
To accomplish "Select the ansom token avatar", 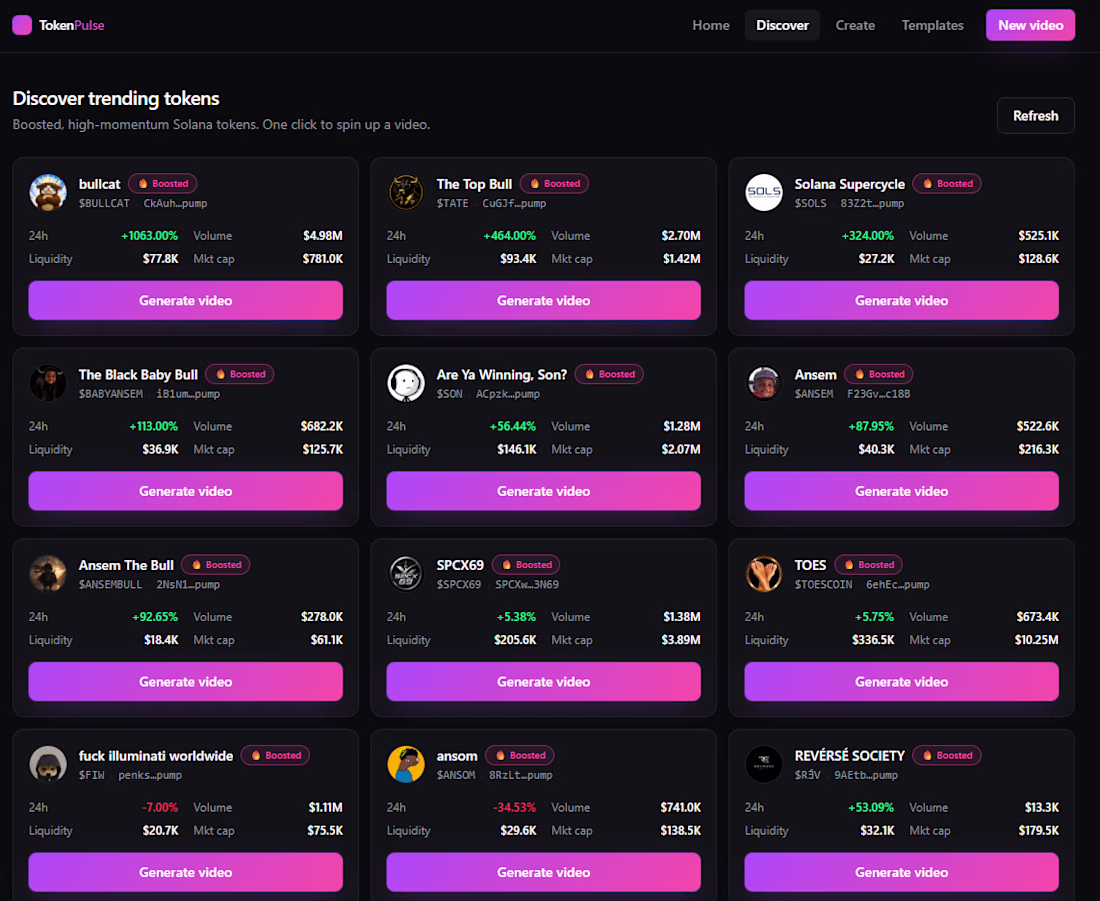I will pos(405,764).
